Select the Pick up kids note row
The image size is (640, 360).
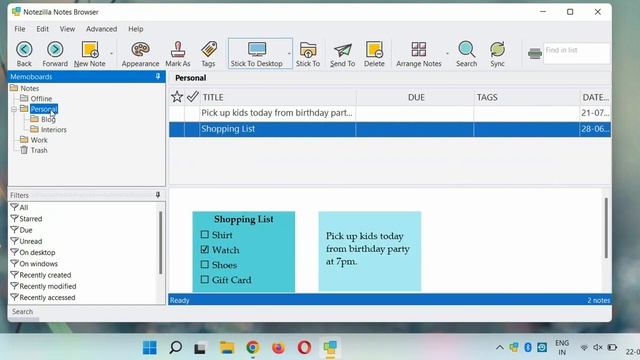[x=390, y=113]
